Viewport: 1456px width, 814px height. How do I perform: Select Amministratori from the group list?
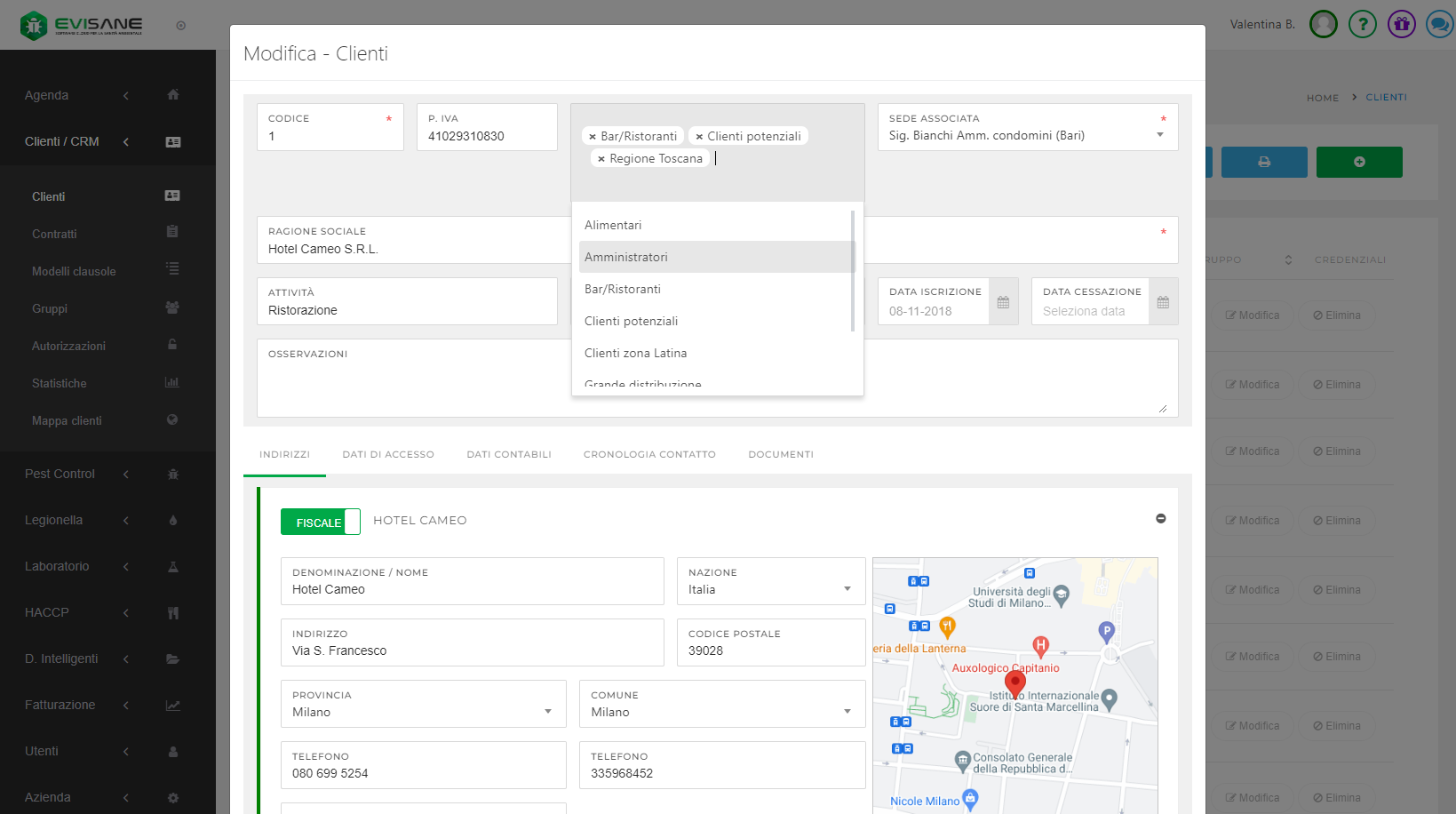click(625, 257)
